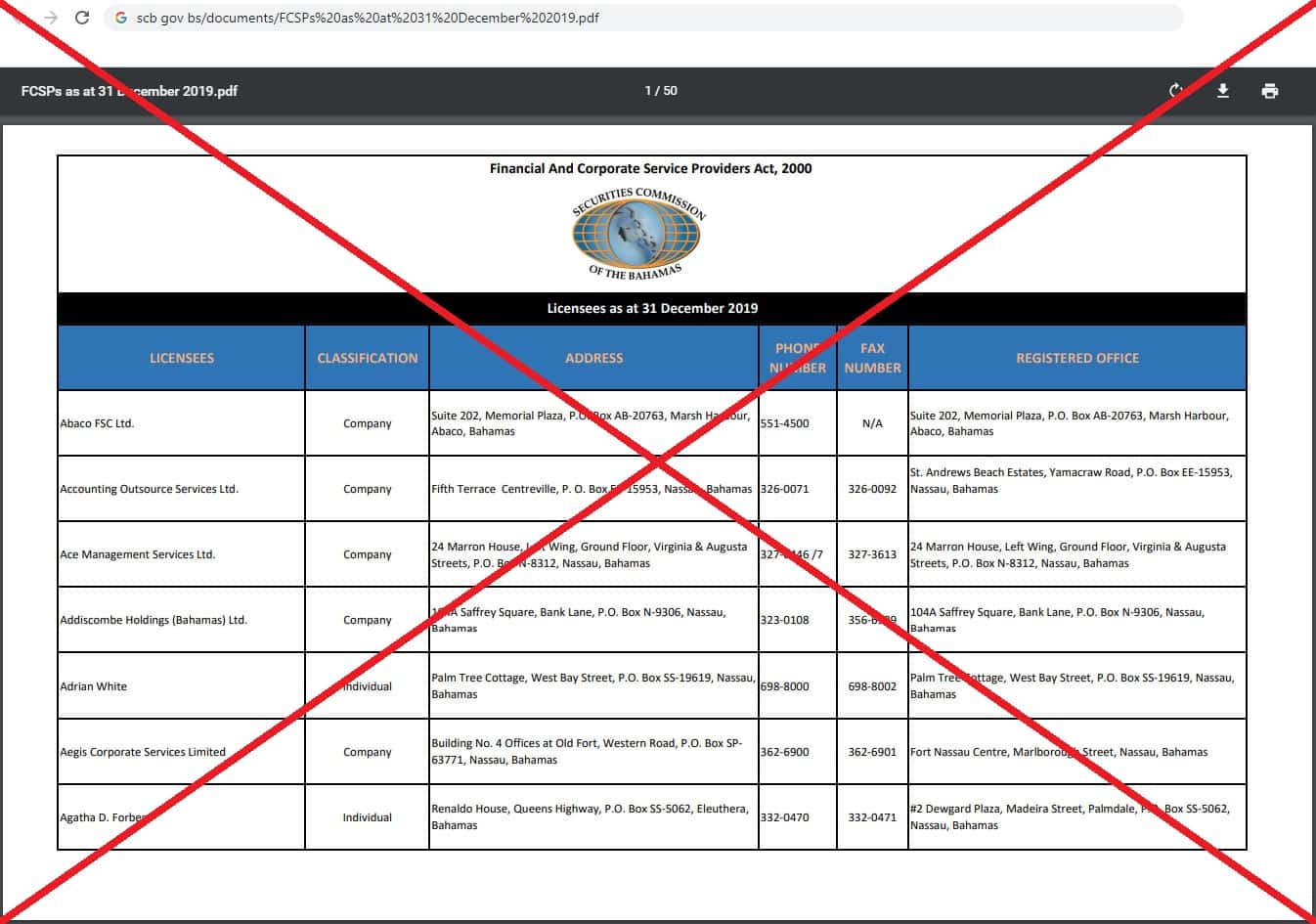This screenshot has height=924, width=1316.
Task: Click the 'Fort Nassau Centre, Marlborough Street' registered office
Action: pyautogui.click(x=1059, y=752)
